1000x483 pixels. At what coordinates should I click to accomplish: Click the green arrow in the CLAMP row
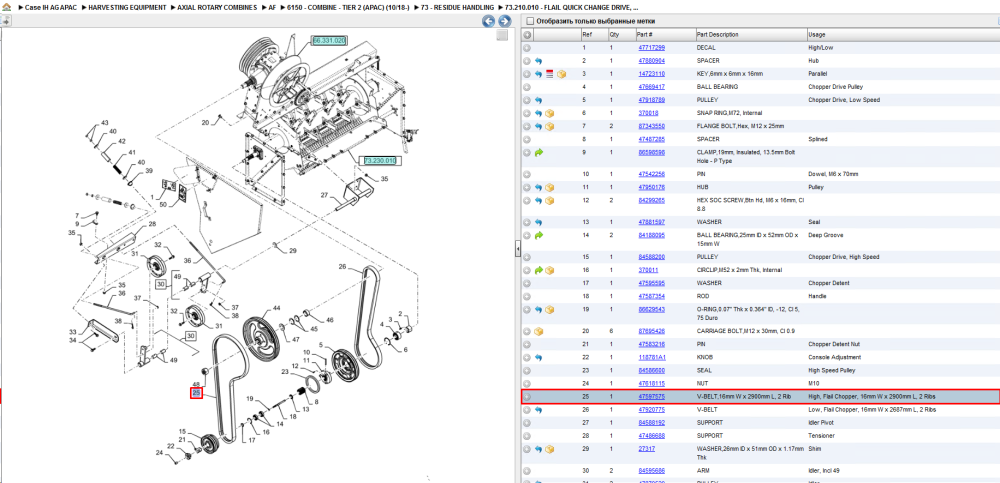tap(539, 153)
